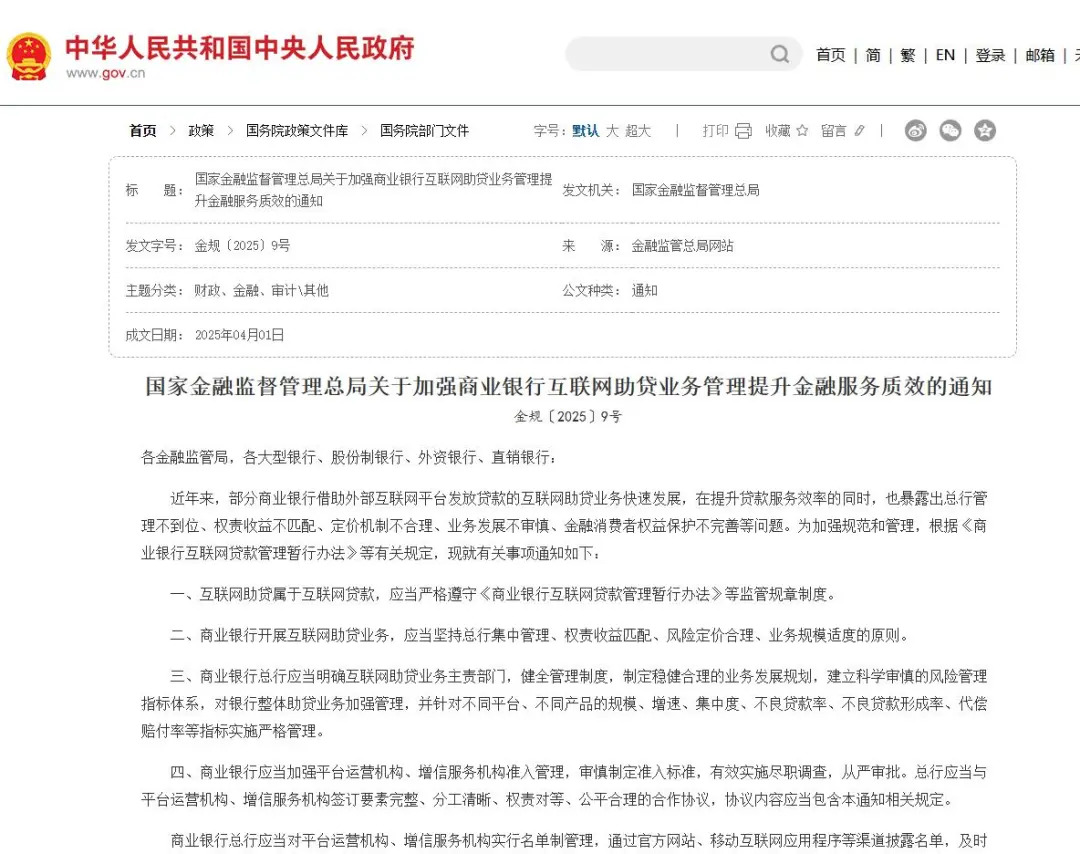Screen dimensions: 1080x854
Task: Click the favorite star outline icon
Action: (802, 131)
